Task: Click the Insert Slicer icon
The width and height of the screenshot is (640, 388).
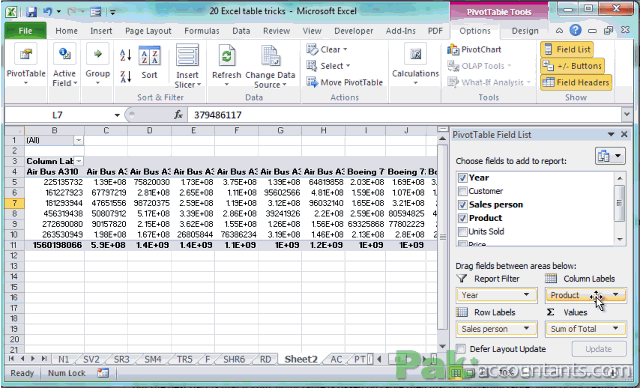Action: (187, 55)
